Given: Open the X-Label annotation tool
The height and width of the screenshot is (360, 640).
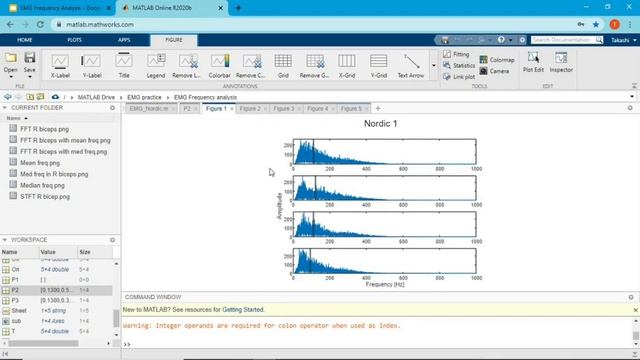Looking at the screenshot, I should (x=60, y=66).
